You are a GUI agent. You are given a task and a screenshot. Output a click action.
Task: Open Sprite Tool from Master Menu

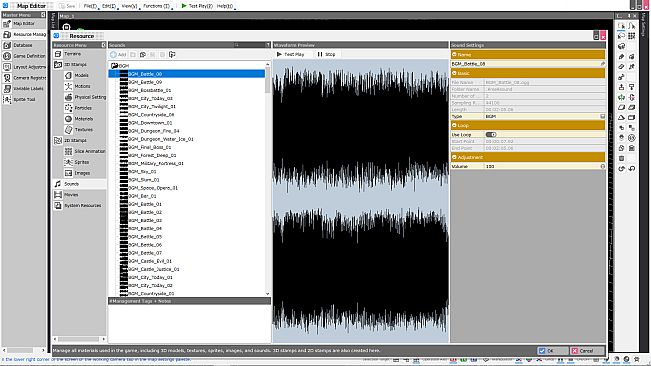click(x=24, y=100)
